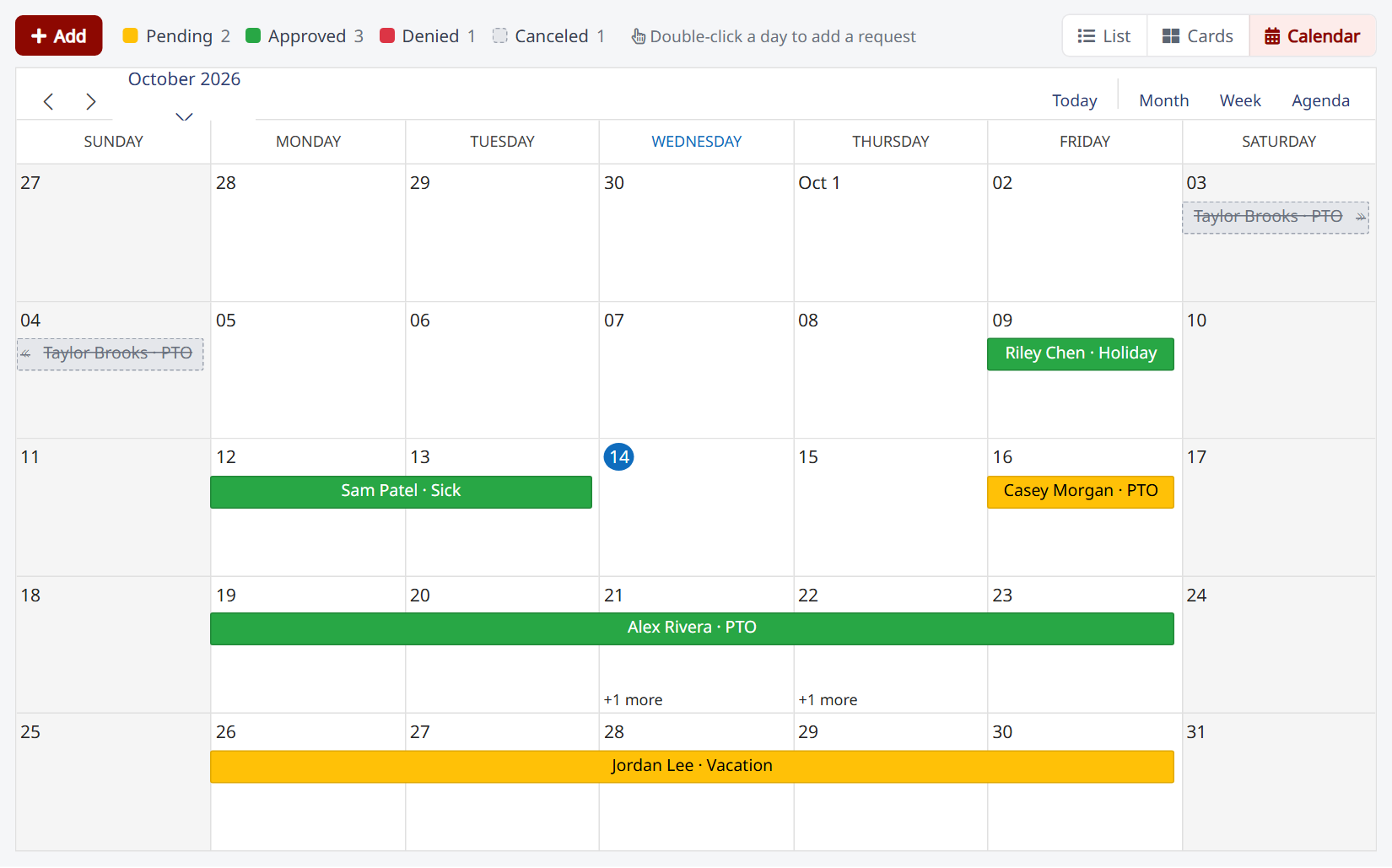Go to previous month arrow
1392x868 pixels.
point(49,101)
